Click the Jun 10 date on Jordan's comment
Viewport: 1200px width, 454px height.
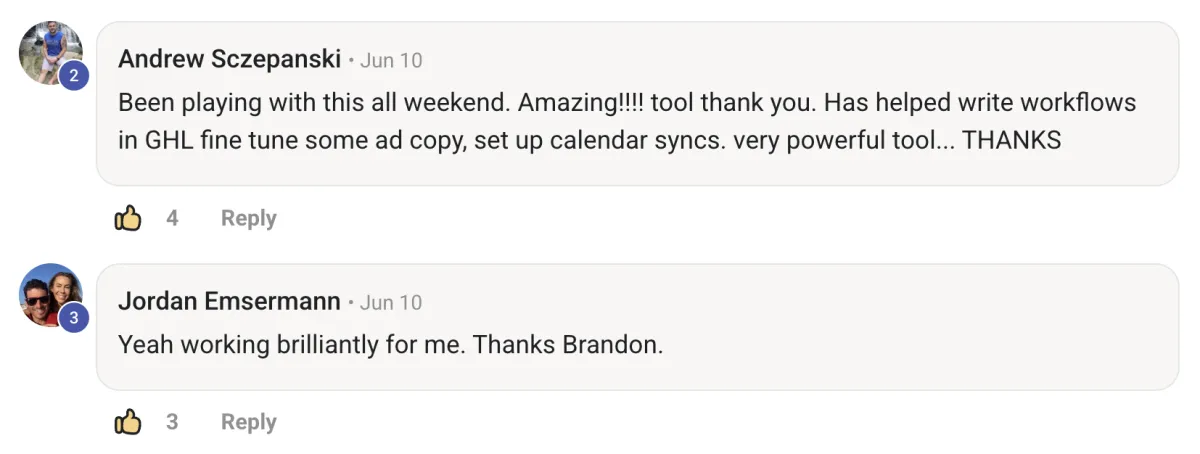(x=391, y=302)
